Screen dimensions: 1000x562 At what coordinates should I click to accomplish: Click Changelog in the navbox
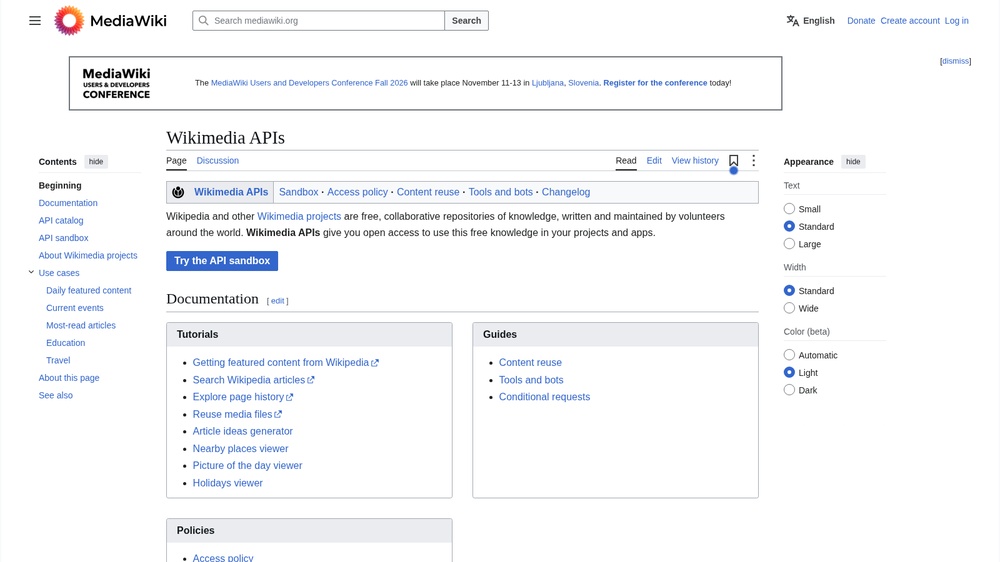[x=566, y=192]
